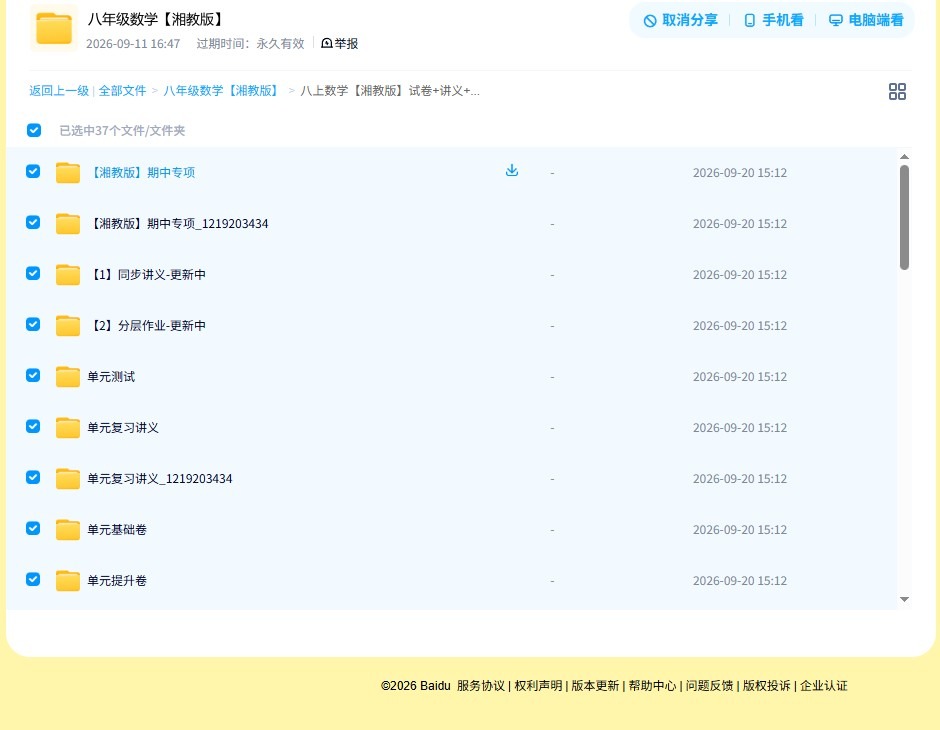Click folder icon for 单元复习讲义_1219203434
940x730 pixels.
pyautogui.click(x=68, y=478)
